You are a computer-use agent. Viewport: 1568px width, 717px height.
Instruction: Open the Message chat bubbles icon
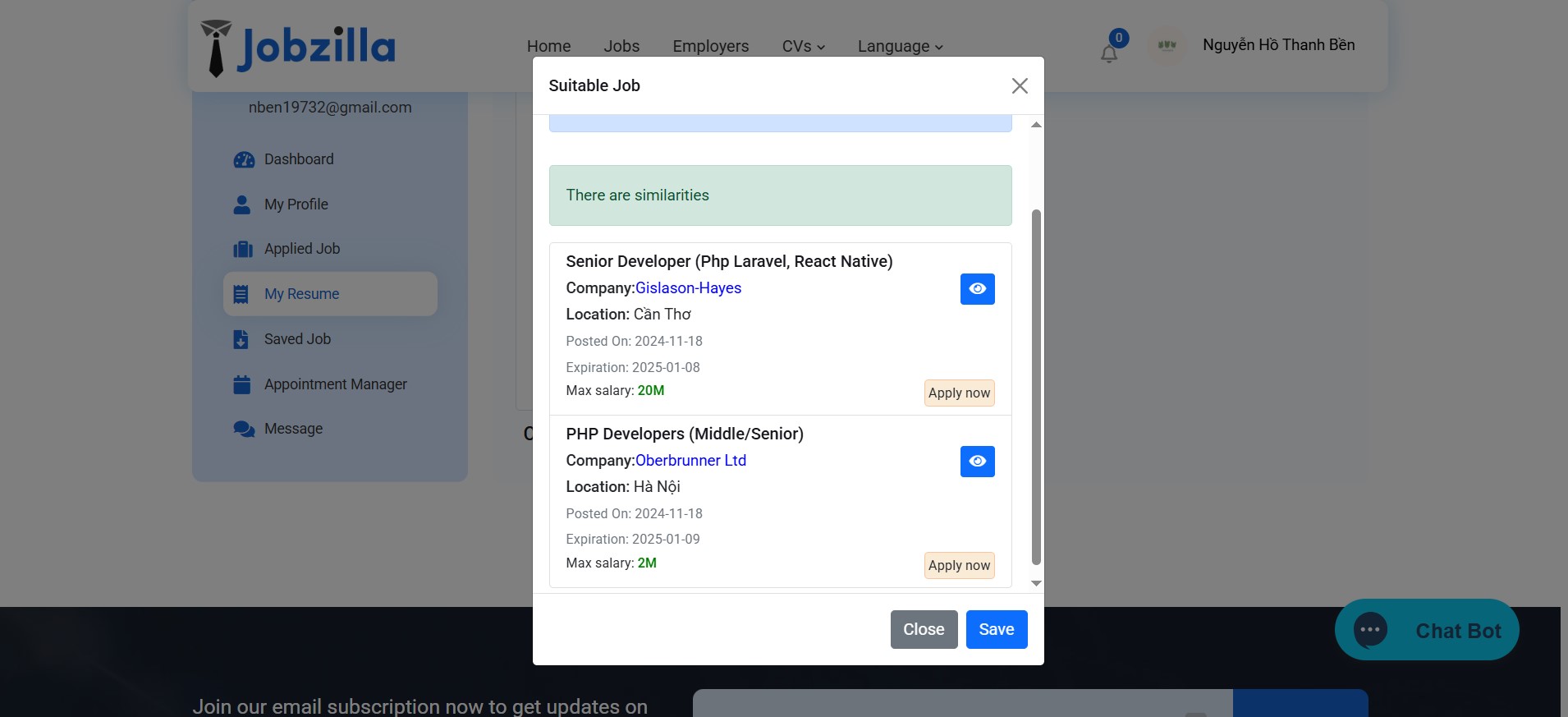tap(244, 429)
